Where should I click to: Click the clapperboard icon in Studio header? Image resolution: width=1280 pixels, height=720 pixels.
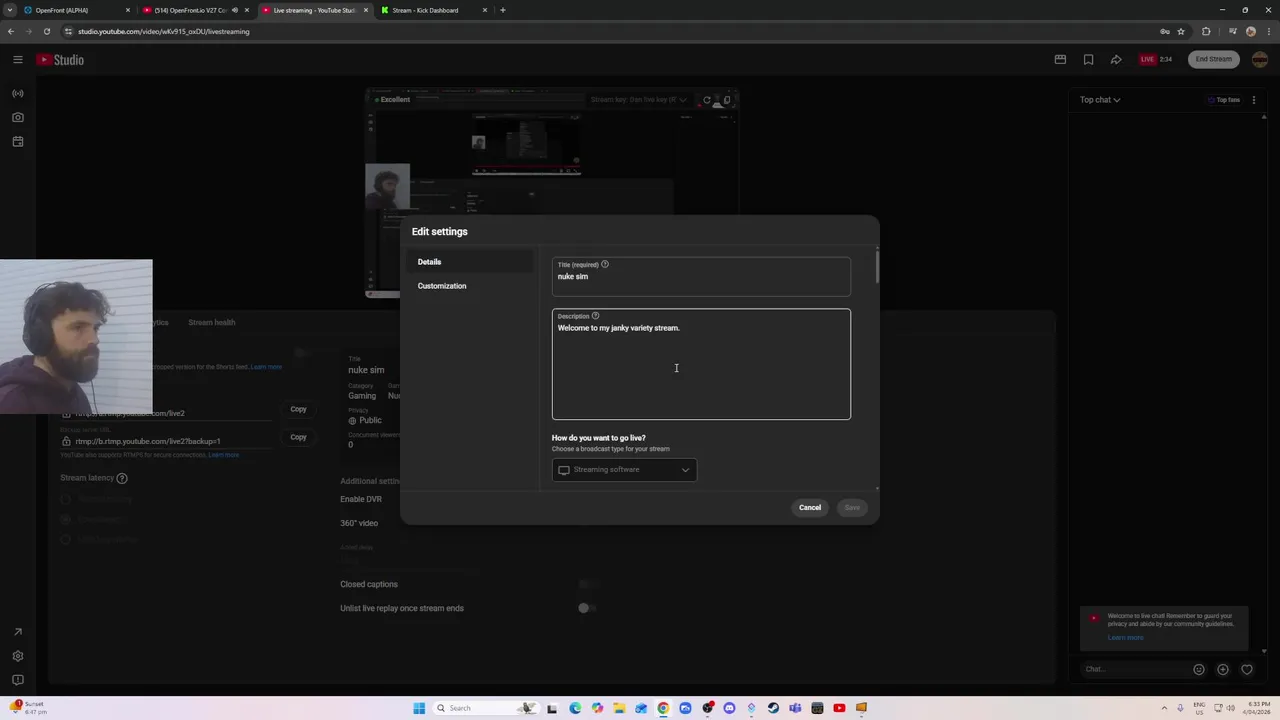[1060, 59]
